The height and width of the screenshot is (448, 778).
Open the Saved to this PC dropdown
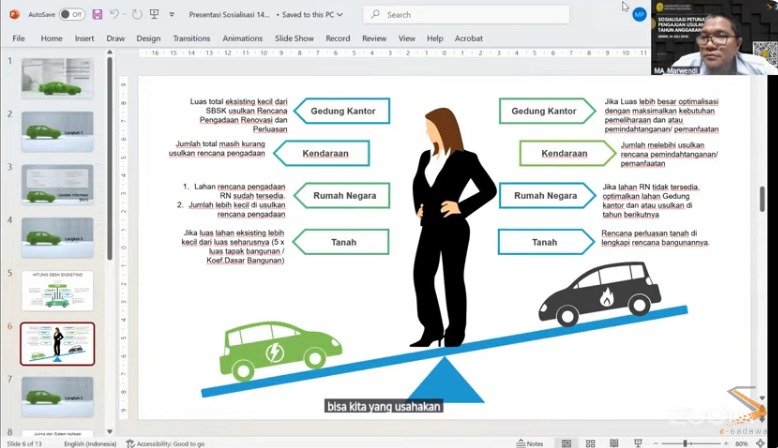pos(313,14)
